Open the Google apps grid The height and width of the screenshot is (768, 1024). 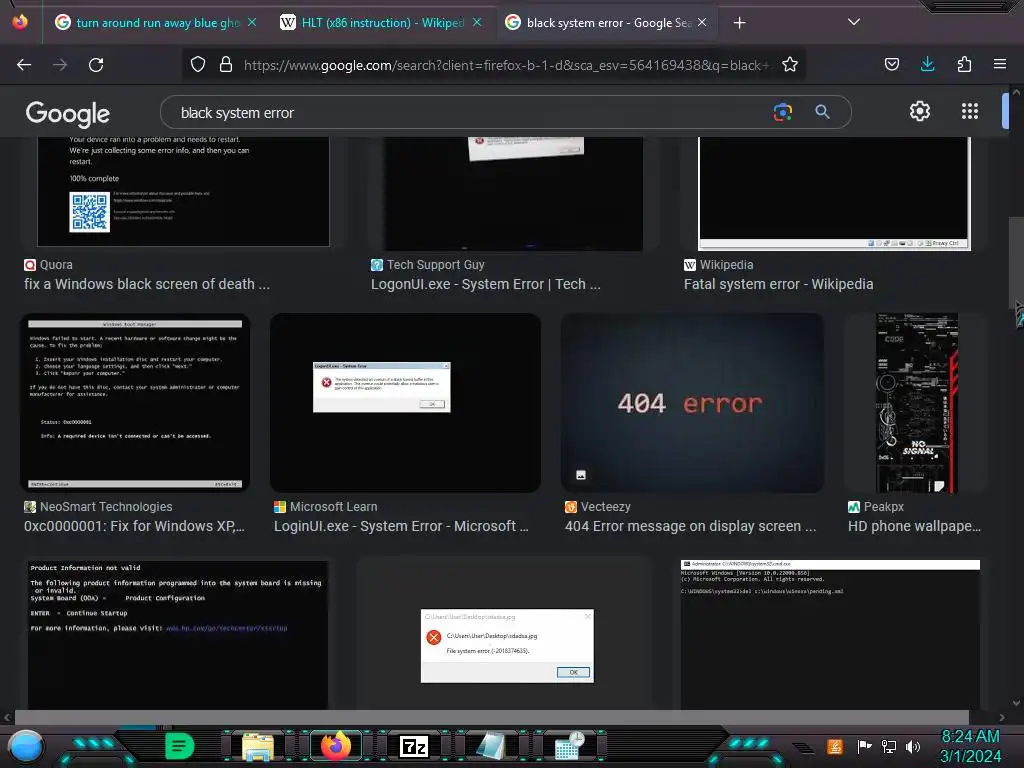[x=970, y=111]
